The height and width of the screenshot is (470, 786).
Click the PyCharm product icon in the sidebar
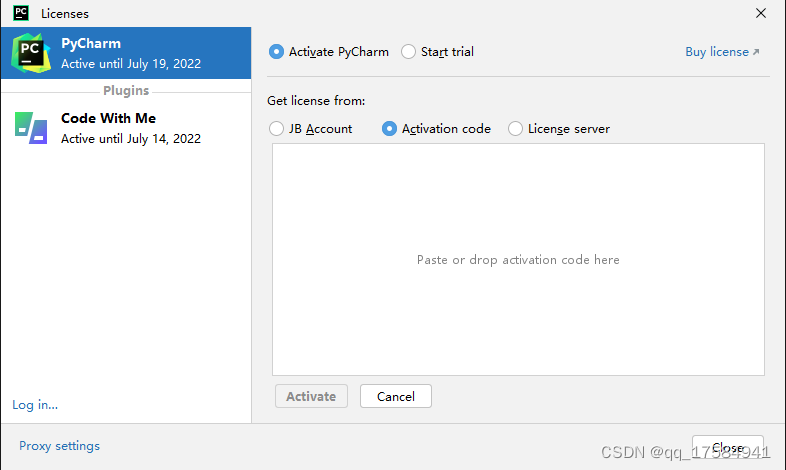tap(31, 52)
